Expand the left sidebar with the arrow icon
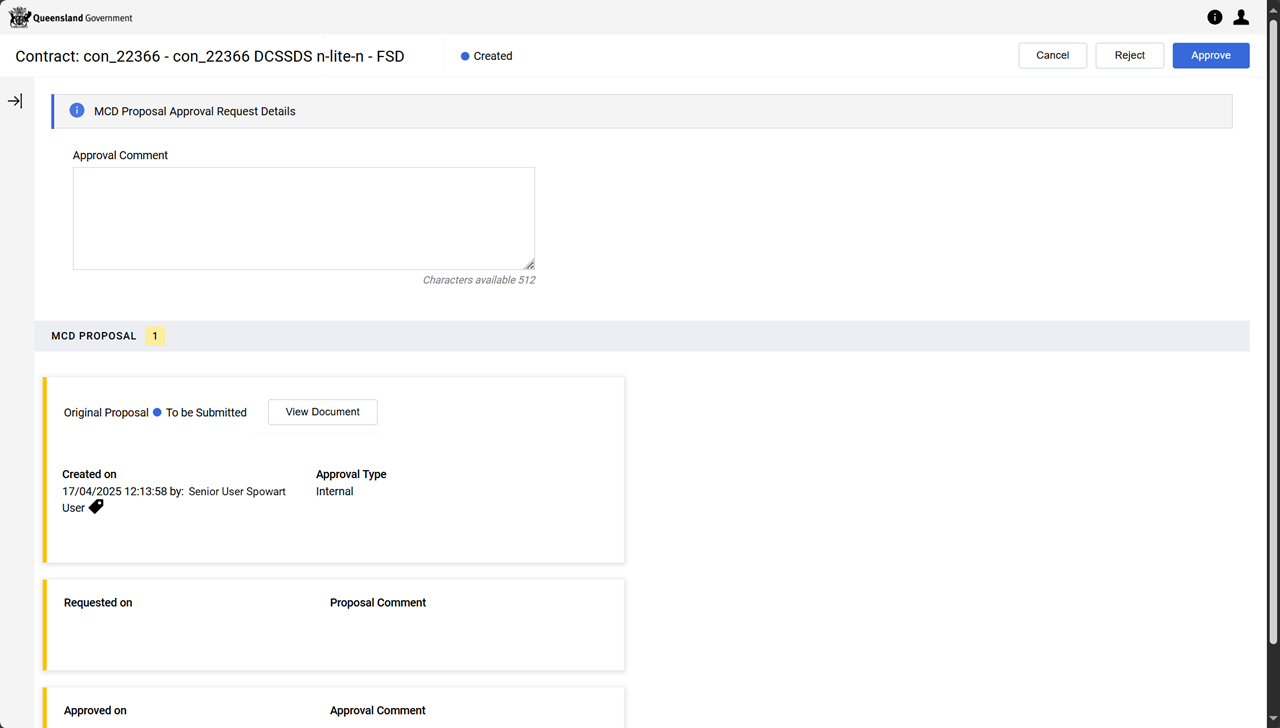The height and width of the screenshot is (728, 1280). 15,101
